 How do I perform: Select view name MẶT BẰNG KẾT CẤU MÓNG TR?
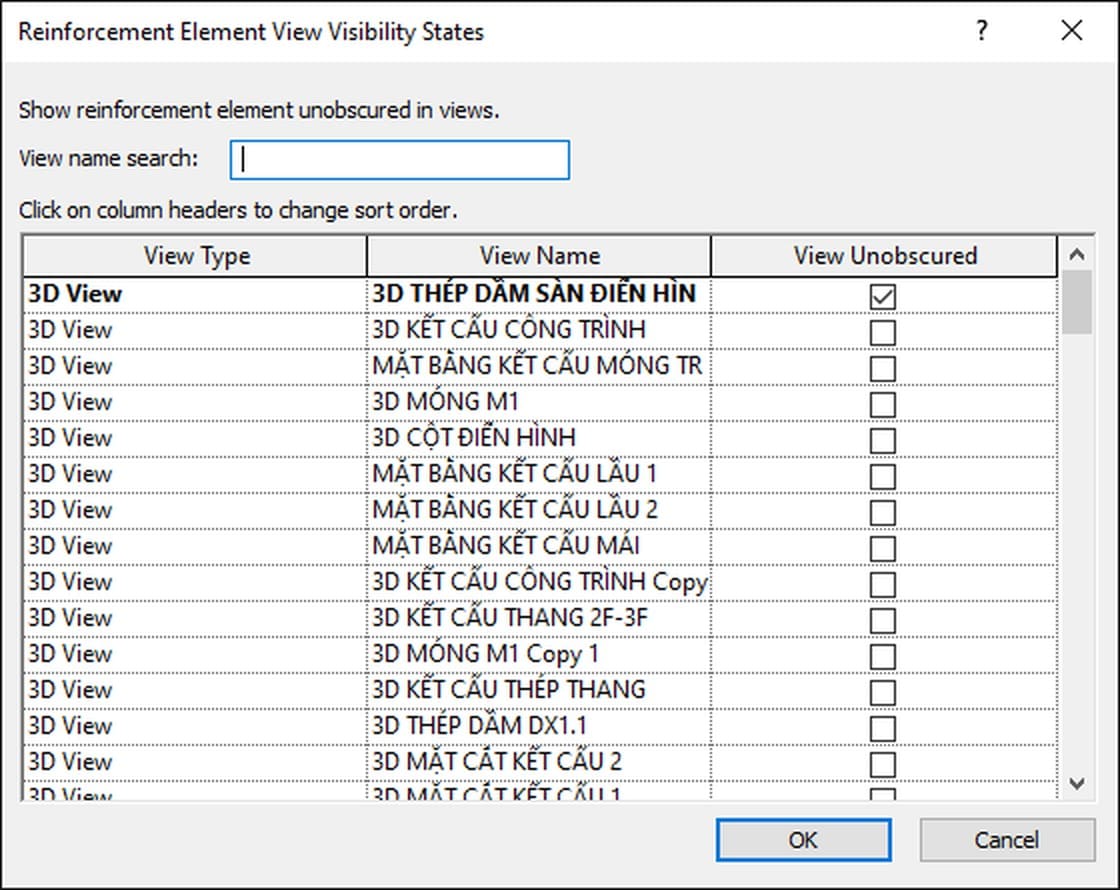(x=537, y=365)
